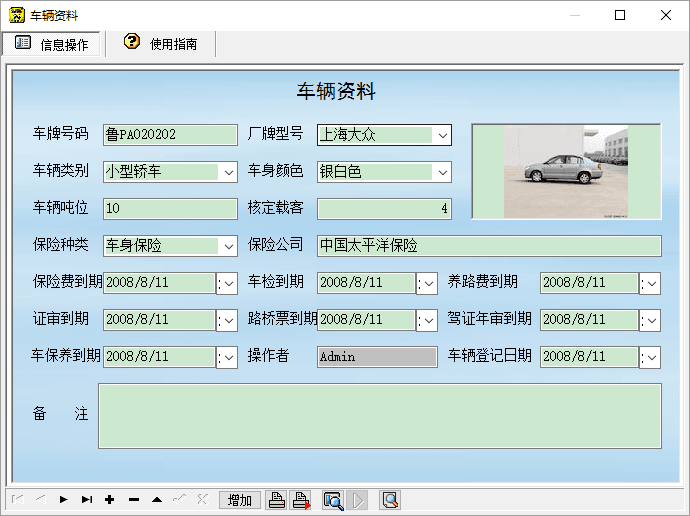Expand the 保险种类 dropdown
Image resolution: width=690 pixels, height=516 pixels.
point(228,246)
